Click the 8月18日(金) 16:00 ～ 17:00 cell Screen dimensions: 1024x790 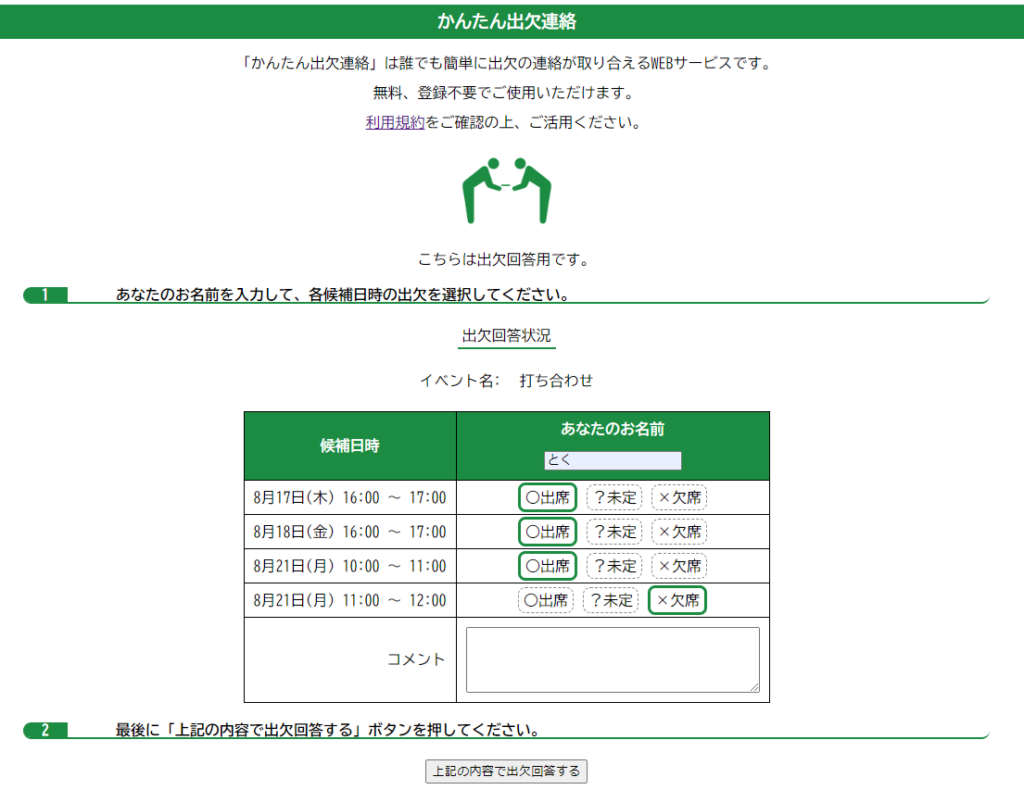click(x=350, y=531)
